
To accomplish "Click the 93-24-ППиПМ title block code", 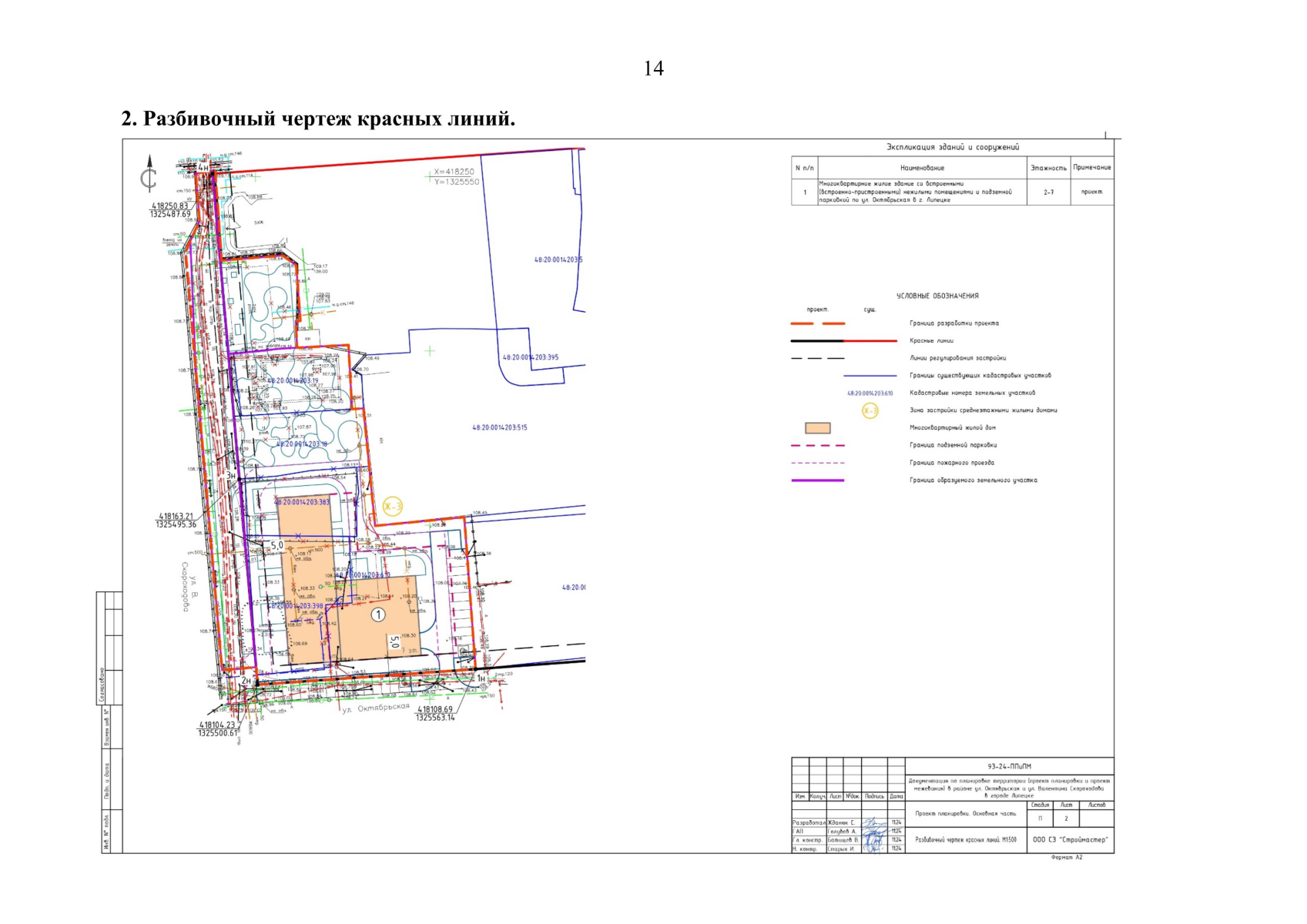I will click(x=1009, y=766).
